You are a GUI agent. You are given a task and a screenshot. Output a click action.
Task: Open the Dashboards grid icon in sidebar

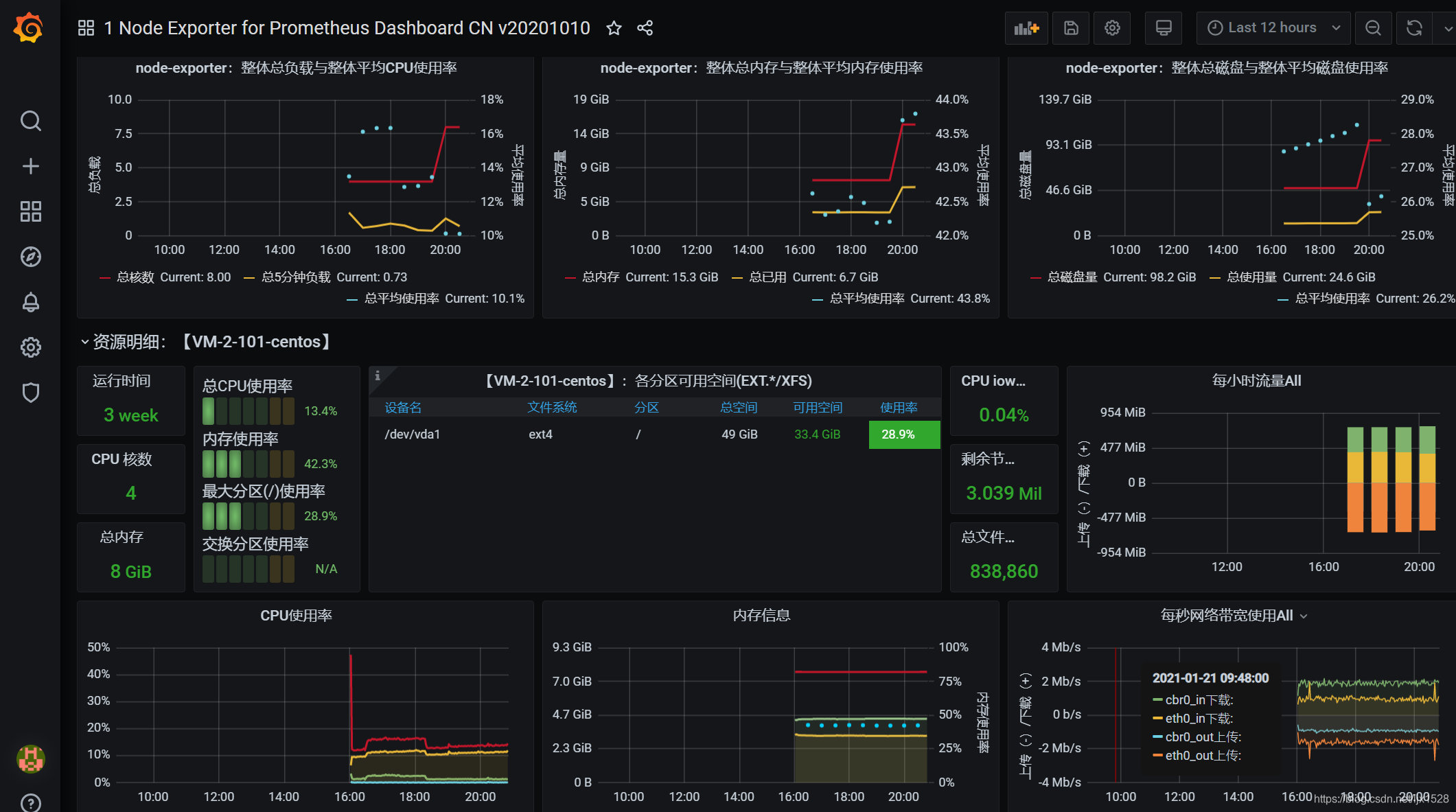pyautogui.click(x=31, y=211)
